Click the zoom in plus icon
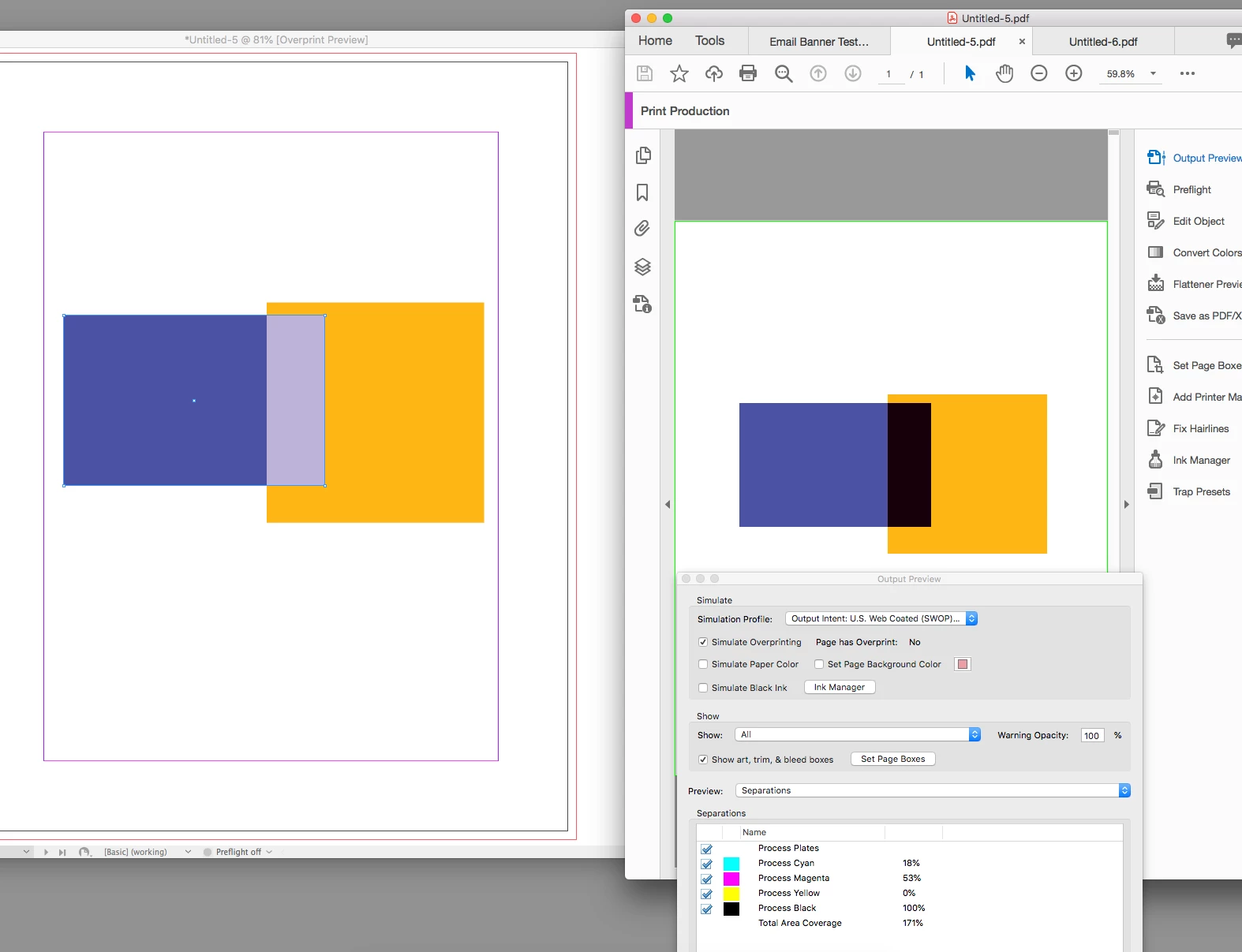This screenshot has width=1242, height=952. click(x=1074, y=73)
